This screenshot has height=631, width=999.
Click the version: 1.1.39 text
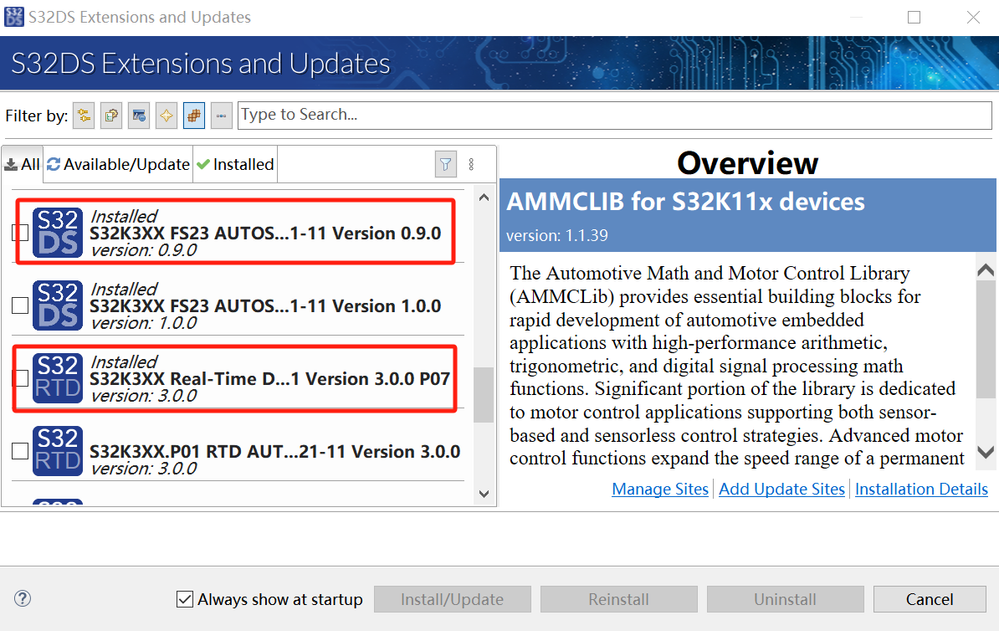[557, 235]
